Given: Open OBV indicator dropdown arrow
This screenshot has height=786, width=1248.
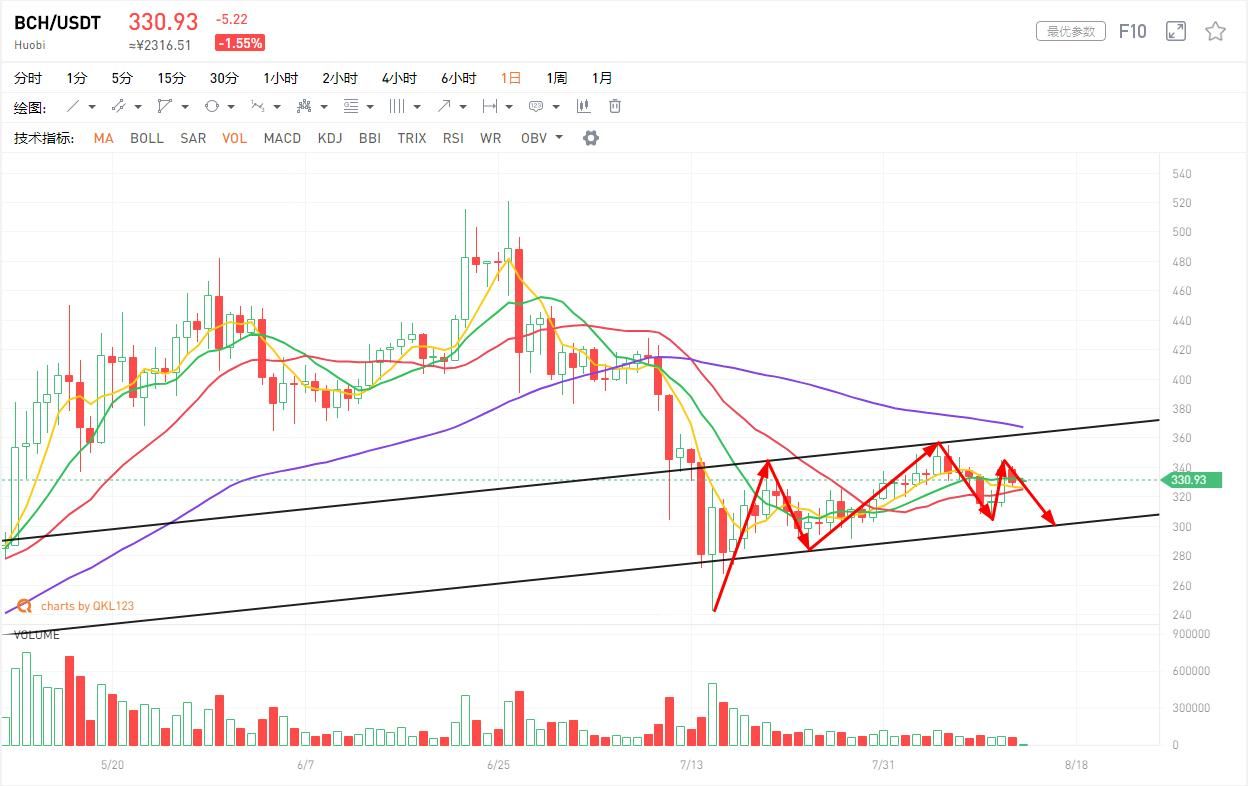Looking at the screenshot, I should coord(558,138).
